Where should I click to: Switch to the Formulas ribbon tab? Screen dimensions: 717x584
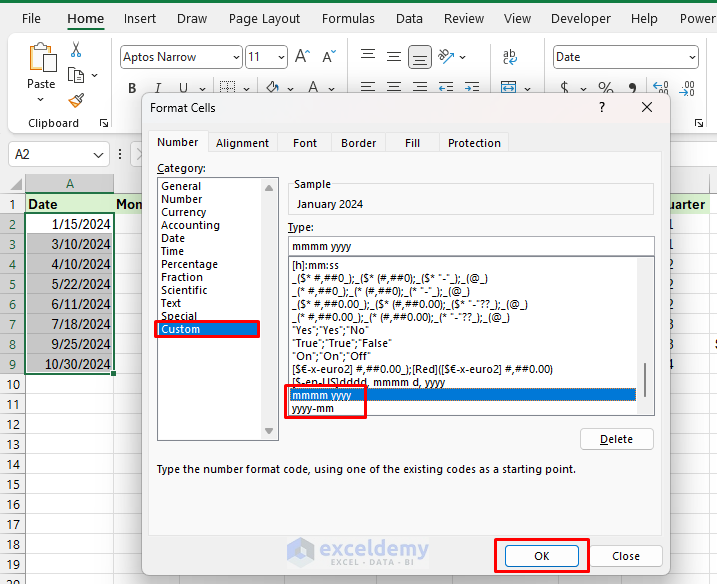(348, 18)
